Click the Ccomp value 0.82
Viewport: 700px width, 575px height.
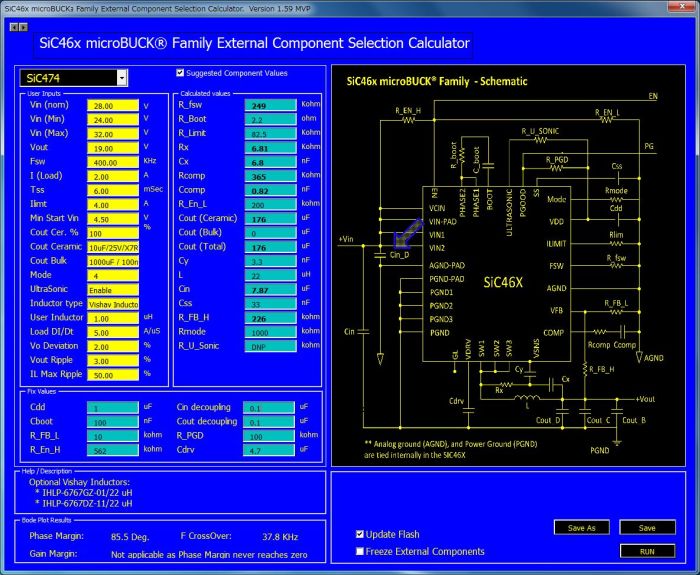(x=271, y=191)
